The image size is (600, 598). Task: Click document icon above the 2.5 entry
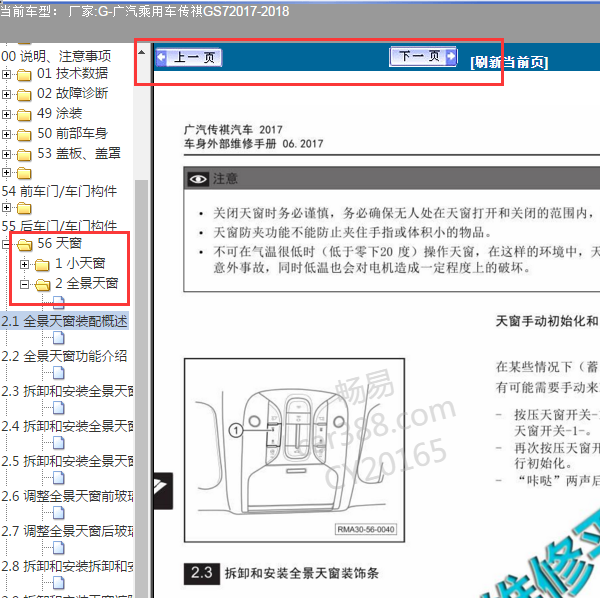(59, 443)
